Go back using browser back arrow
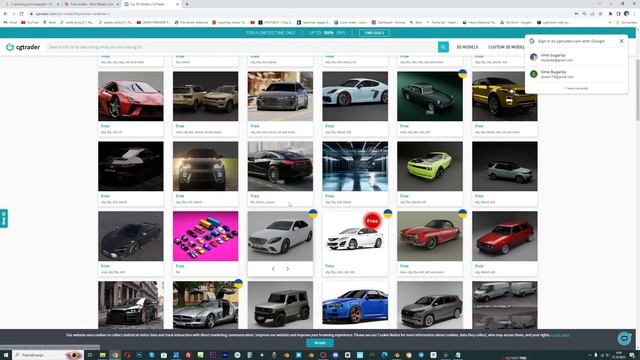This screenshot has width=640, height=360. pos(5,14)
